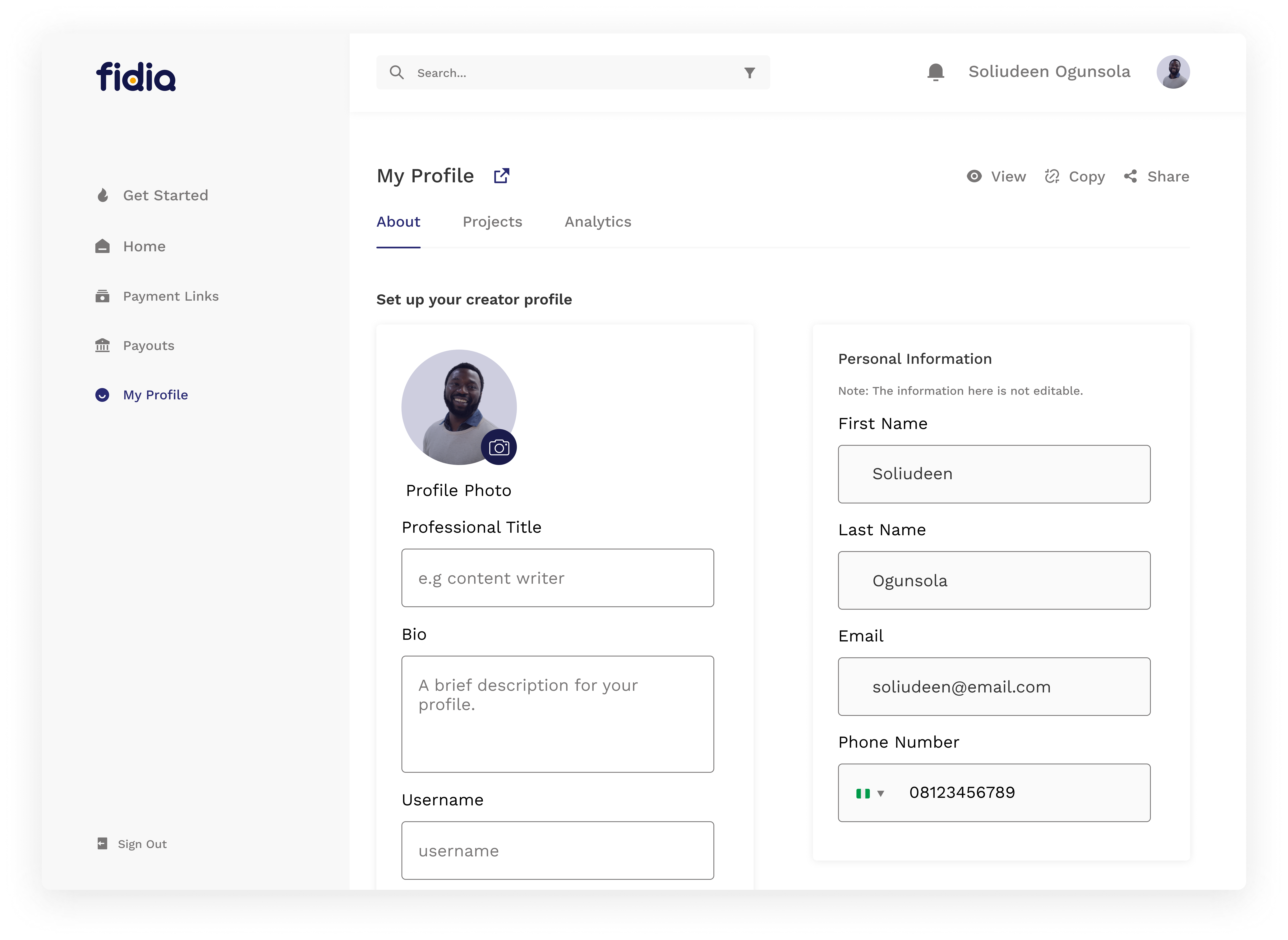Click the My Profile smiley icon
The height and width of the screenshot is (940, 1288).
pos(102,395)
